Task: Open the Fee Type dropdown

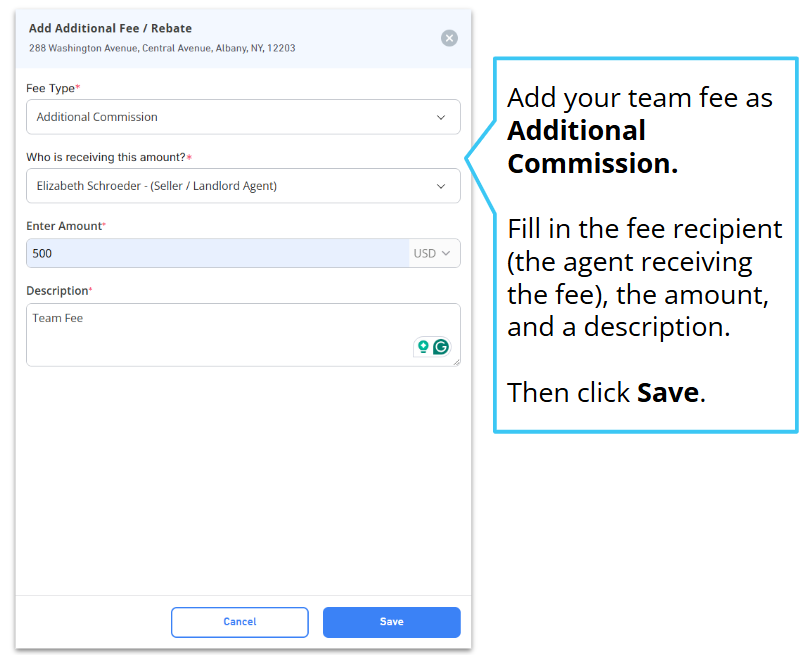Action: [x=243, y=117]
